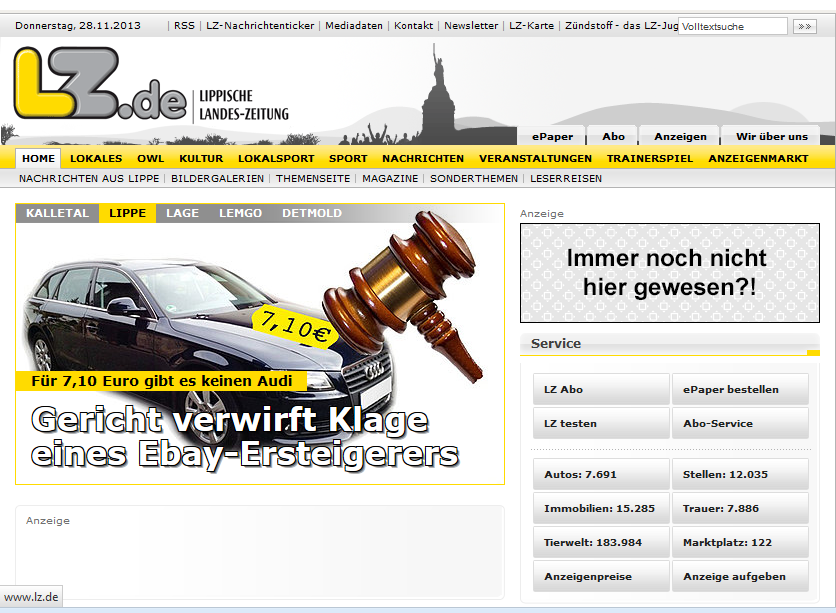Click the Anzeigenpreise button

601,576
